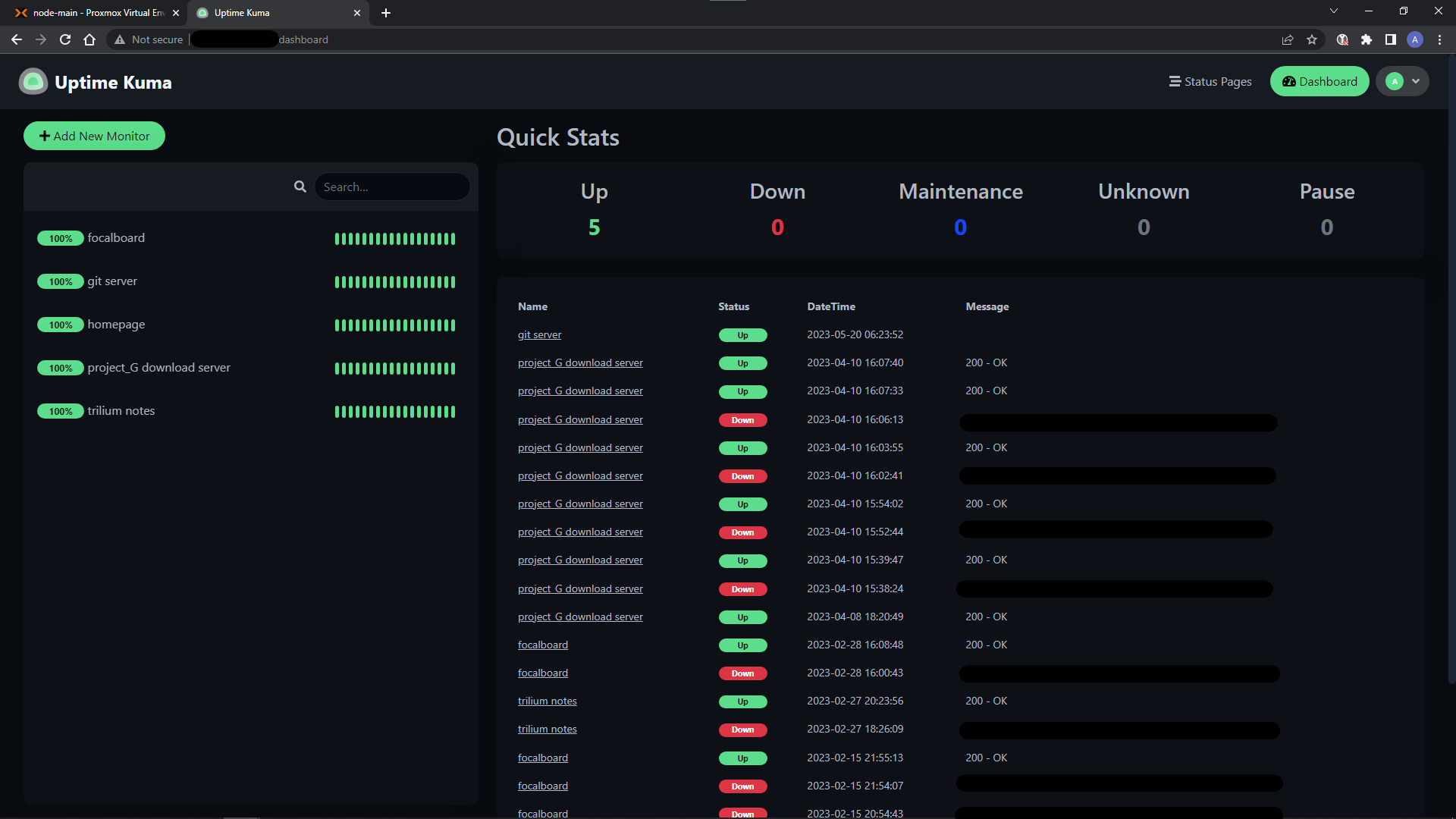The image size is (1456, 819).
Task: Open focalboard link dated 2023-02-15 21:55:13
Action: pos(543,758)
